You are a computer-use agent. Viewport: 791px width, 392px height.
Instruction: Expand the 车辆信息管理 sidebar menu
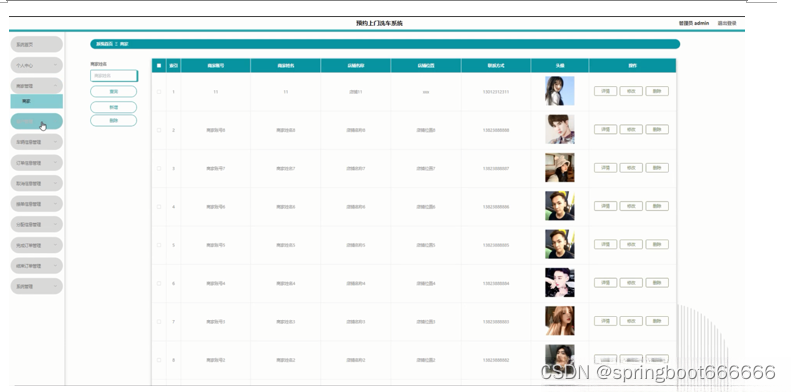point(36,142)
